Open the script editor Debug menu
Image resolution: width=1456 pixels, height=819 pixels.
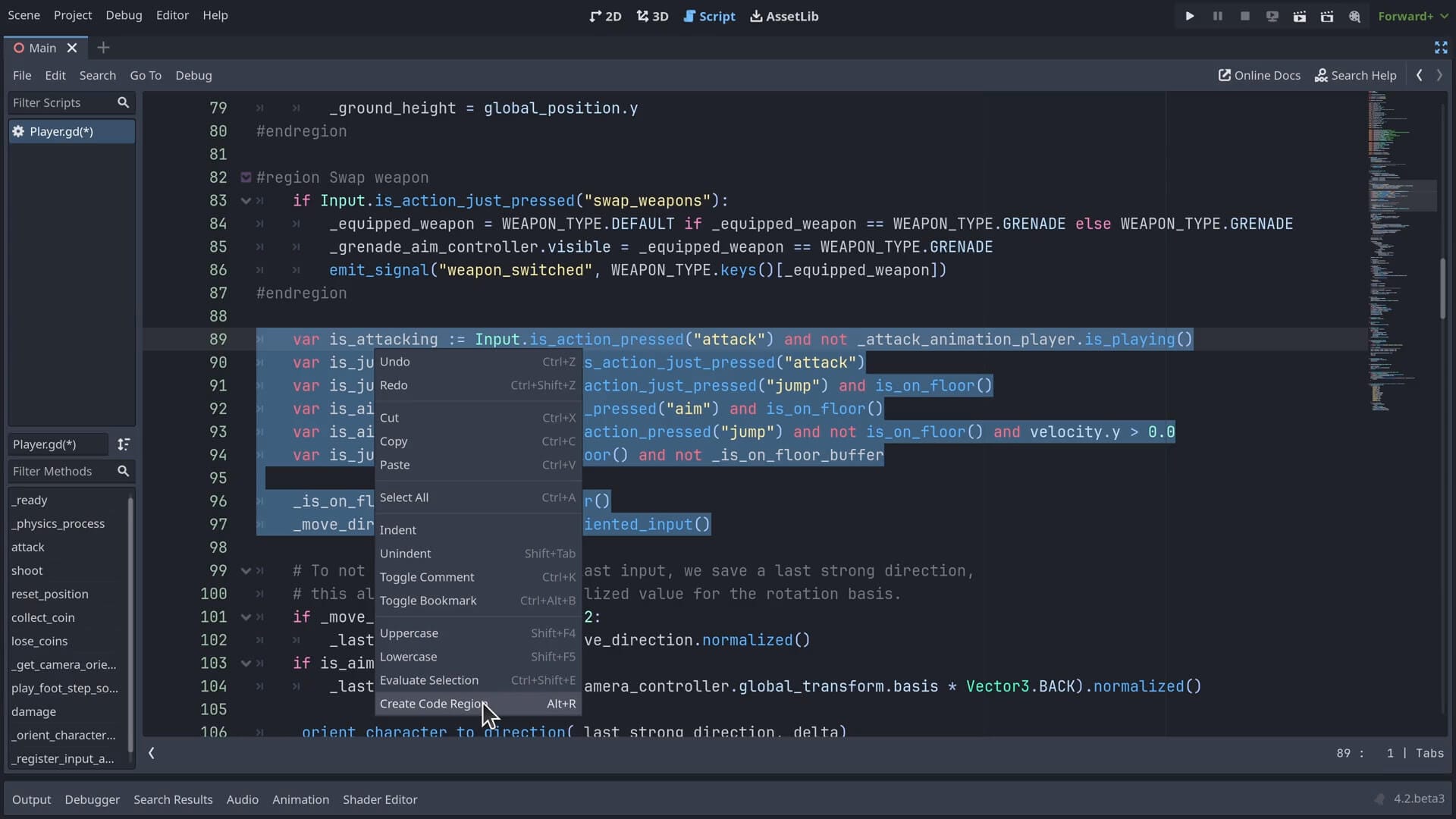(x=194, y=75)
